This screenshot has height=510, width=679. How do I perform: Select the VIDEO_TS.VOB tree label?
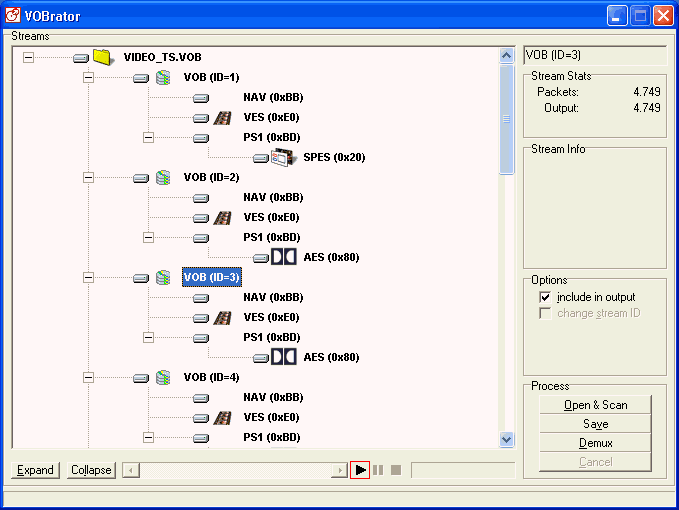tap(162, 57)
